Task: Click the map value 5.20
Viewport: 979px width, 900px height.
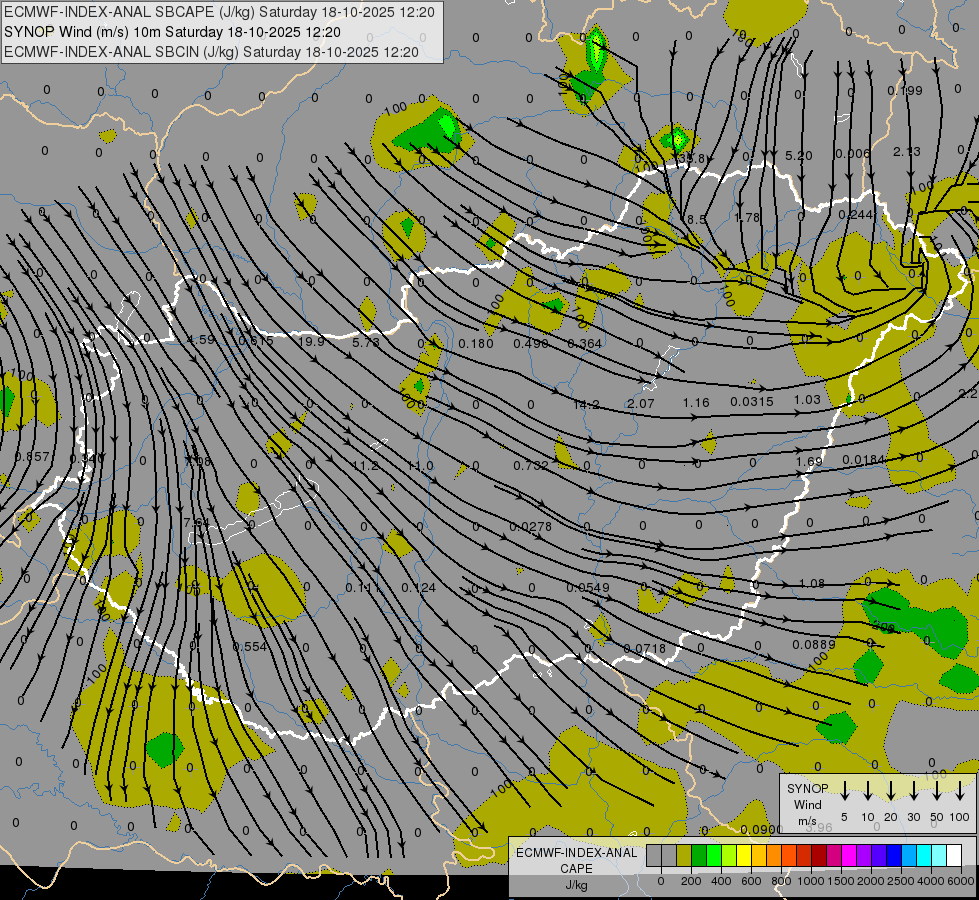Action: pos(799,156)
